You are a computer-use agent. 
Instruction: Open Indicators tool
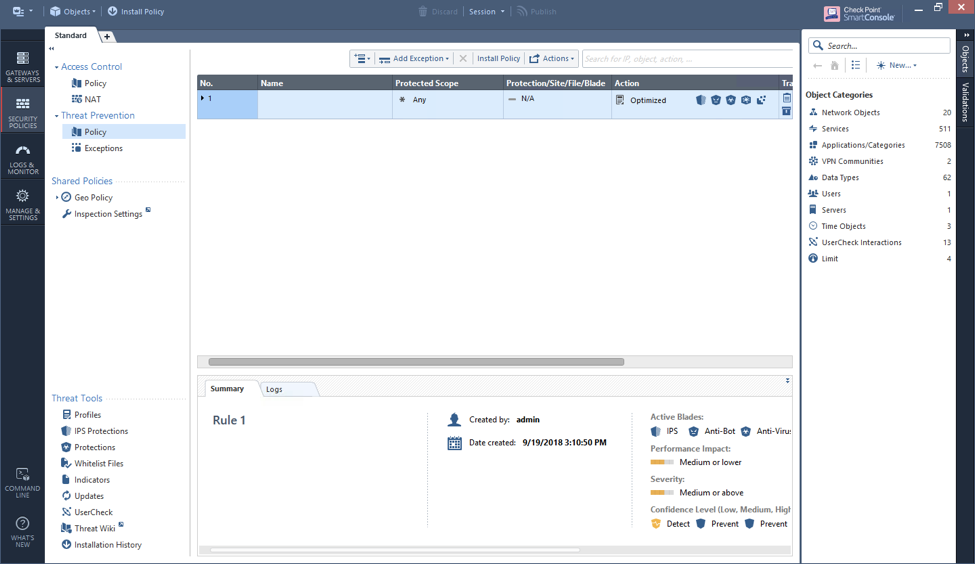coord(86,479)
